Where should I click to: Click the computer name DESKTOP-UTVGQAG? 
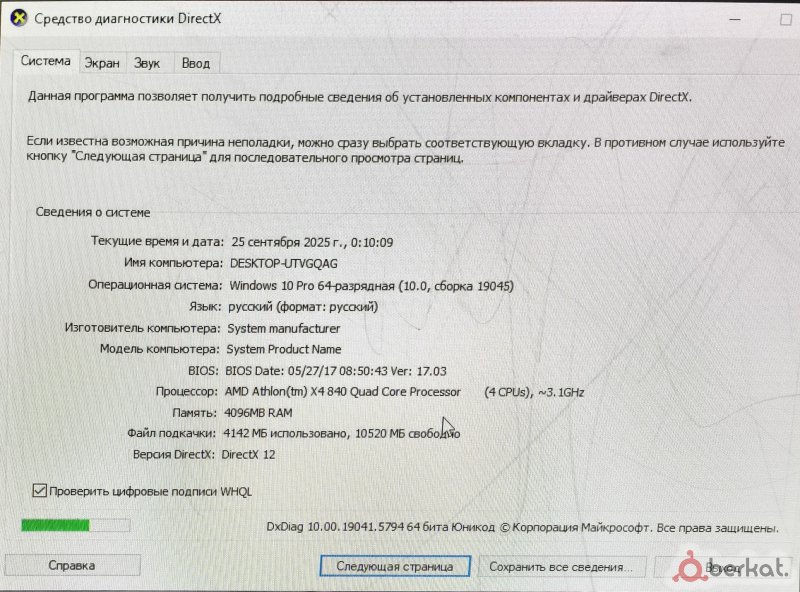[x=282, y=263]
